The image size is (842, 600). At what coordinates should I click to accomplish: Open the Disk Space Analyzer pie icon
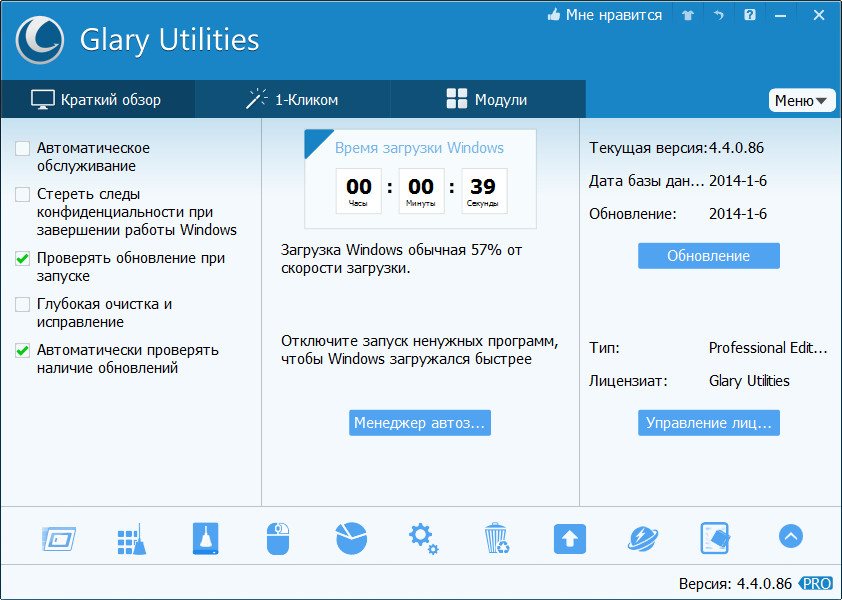coord(351,538)
